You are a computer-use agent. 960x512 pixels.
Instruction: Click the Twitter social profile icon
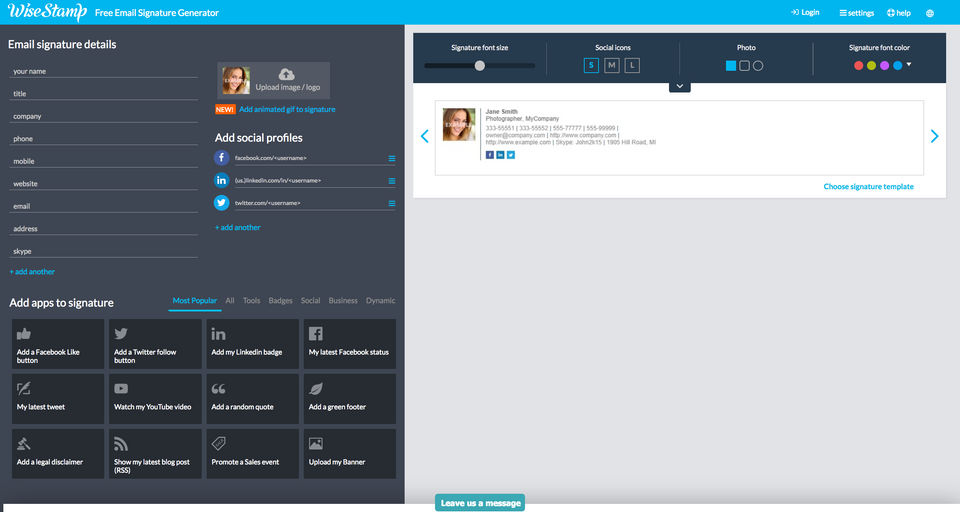point(222,203)
